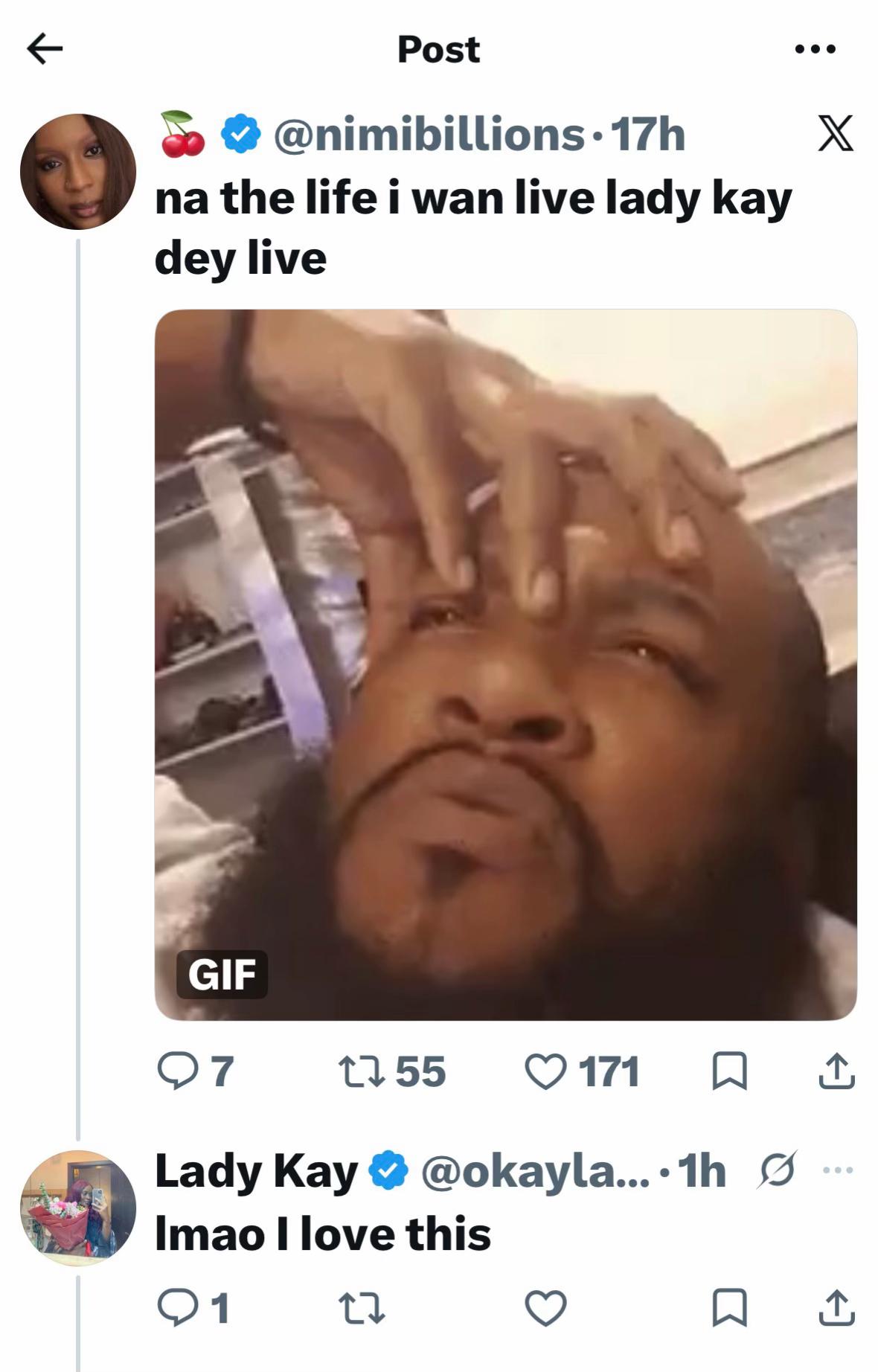Share the nimibillions post

tap(836, 1071)
